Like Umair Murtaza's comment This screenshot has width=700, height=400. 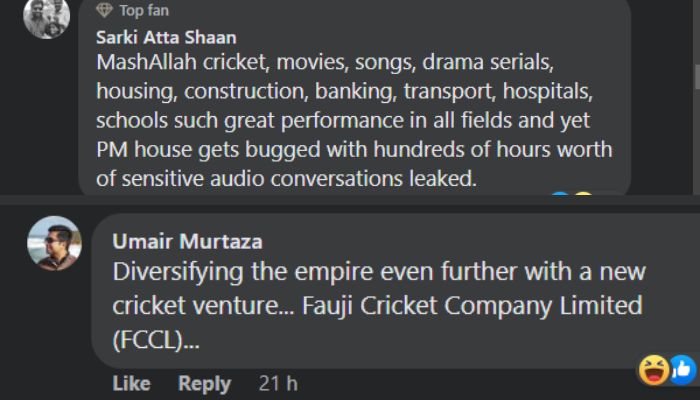(131, 383)
